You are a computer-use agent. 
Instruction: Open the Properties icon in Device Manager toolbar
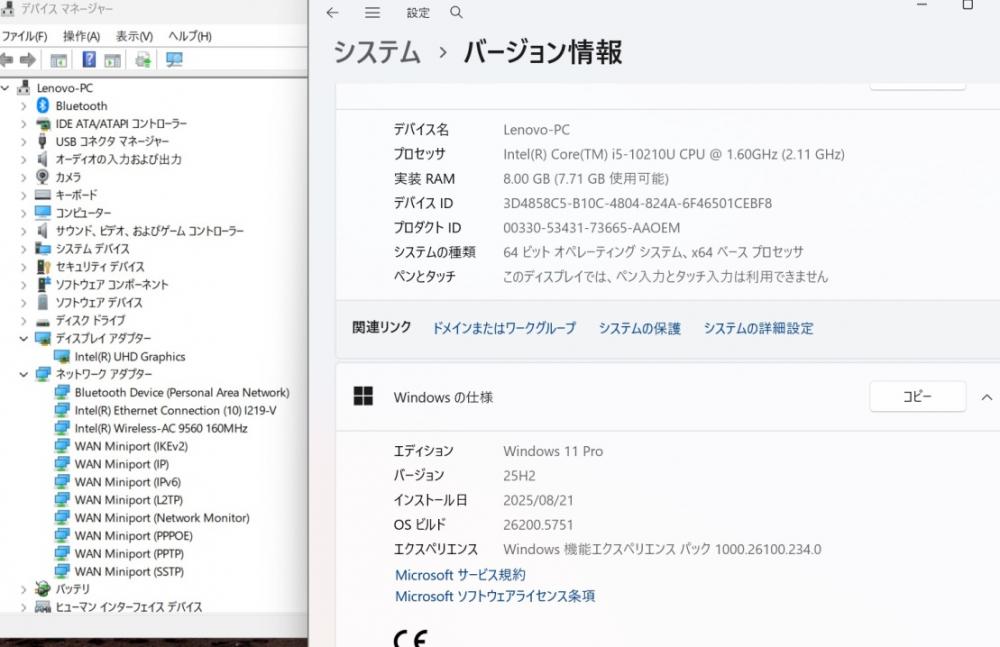pyautogui.click(x=59, y=61)
